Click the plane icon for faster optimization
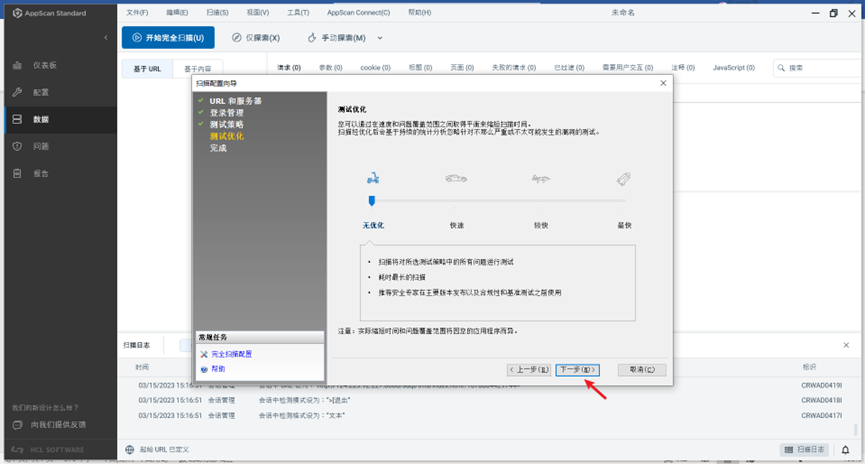Image resolution: width=865 pixels, height=464 pixels. click(x=541, y=179)
